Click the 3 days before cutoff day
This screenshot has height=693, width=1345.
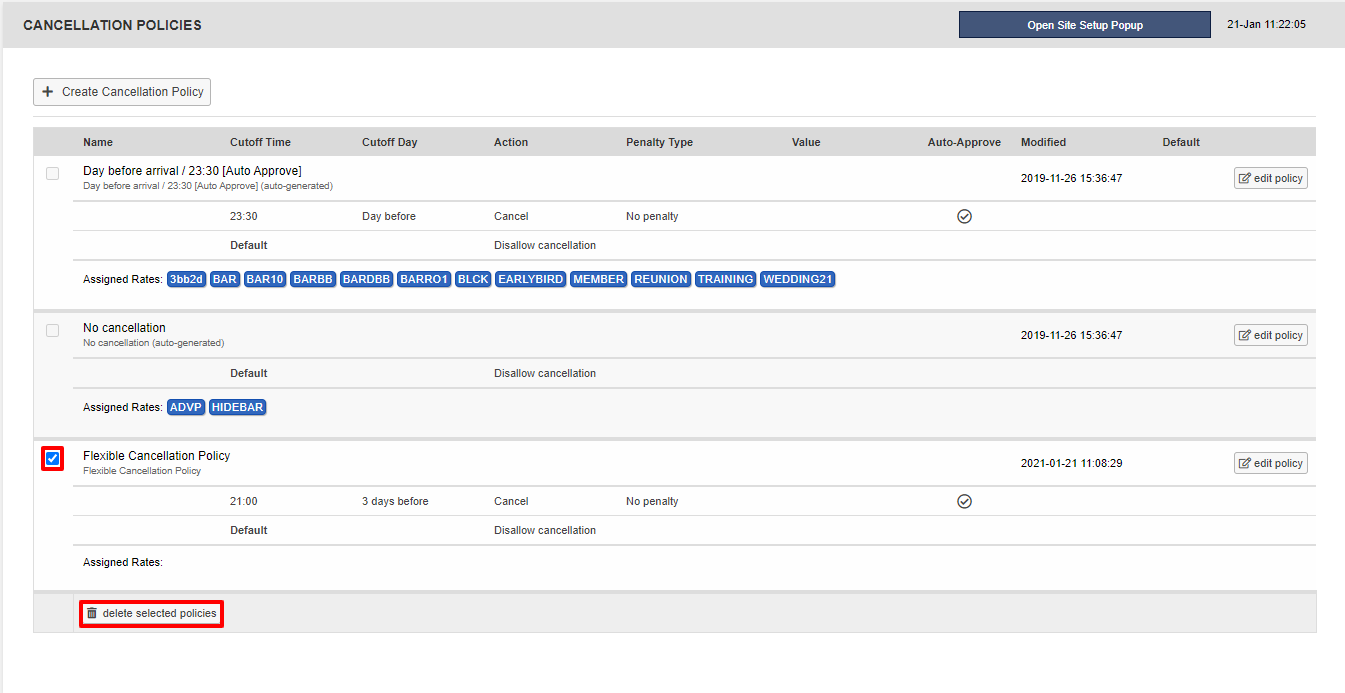[x=395, y=501]
